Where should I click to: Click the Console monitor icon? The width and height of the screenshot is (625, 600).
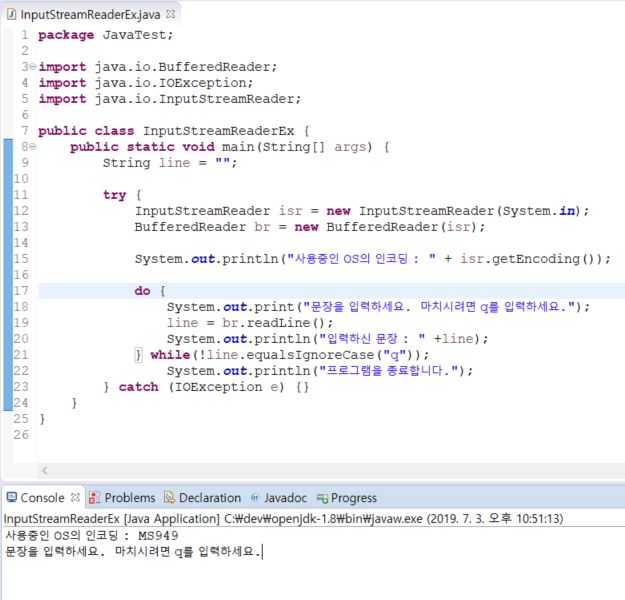click(12, 497)
